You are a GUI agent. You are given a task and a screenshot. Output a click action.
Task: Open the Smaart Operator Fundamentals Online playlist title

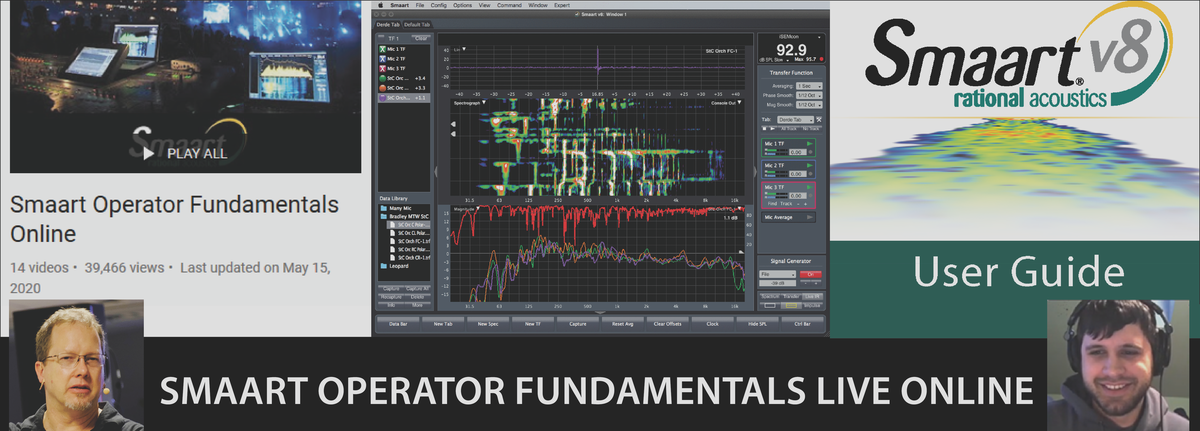pos(174,219)
